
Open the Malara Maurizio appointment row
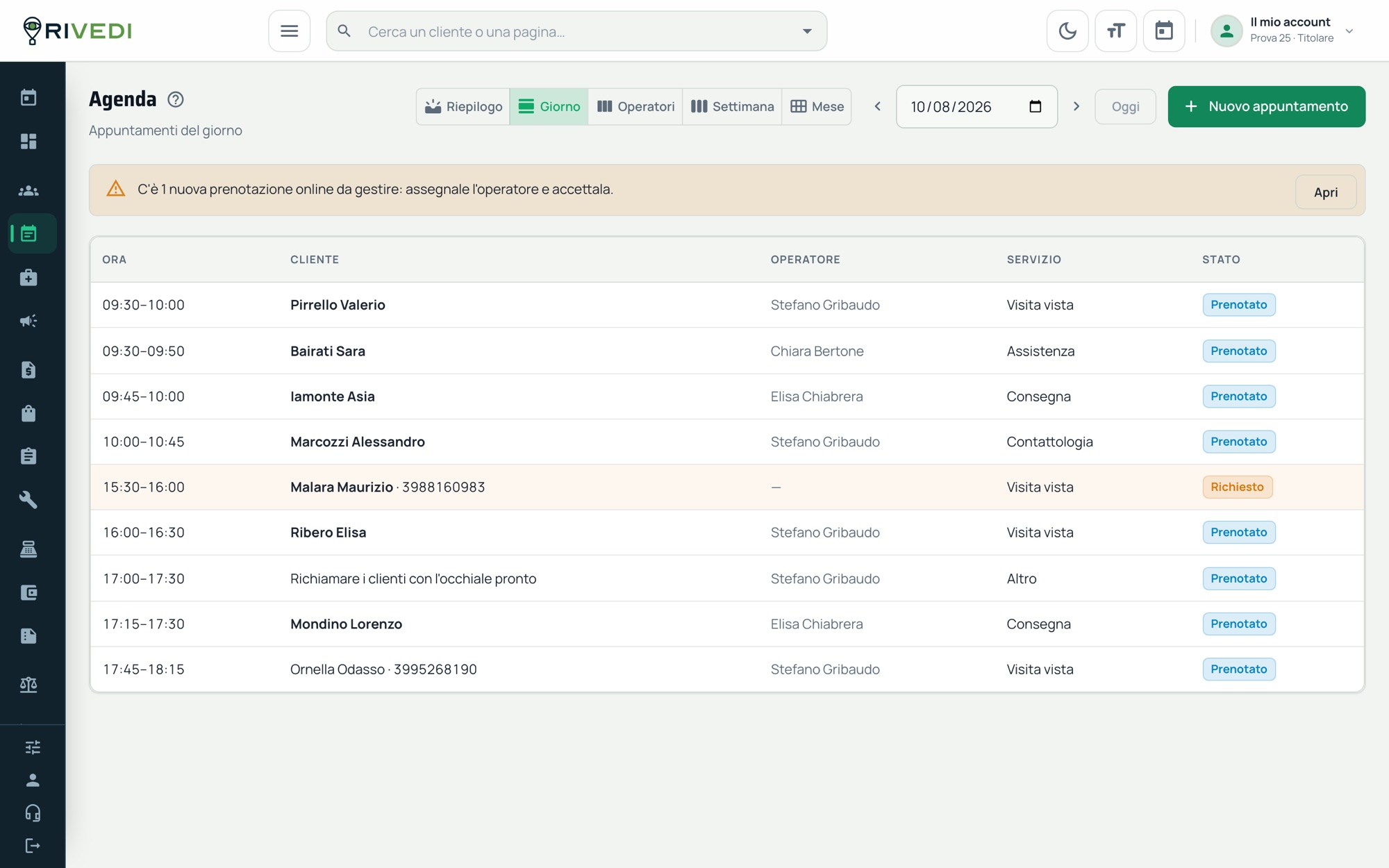pos(727,487)
